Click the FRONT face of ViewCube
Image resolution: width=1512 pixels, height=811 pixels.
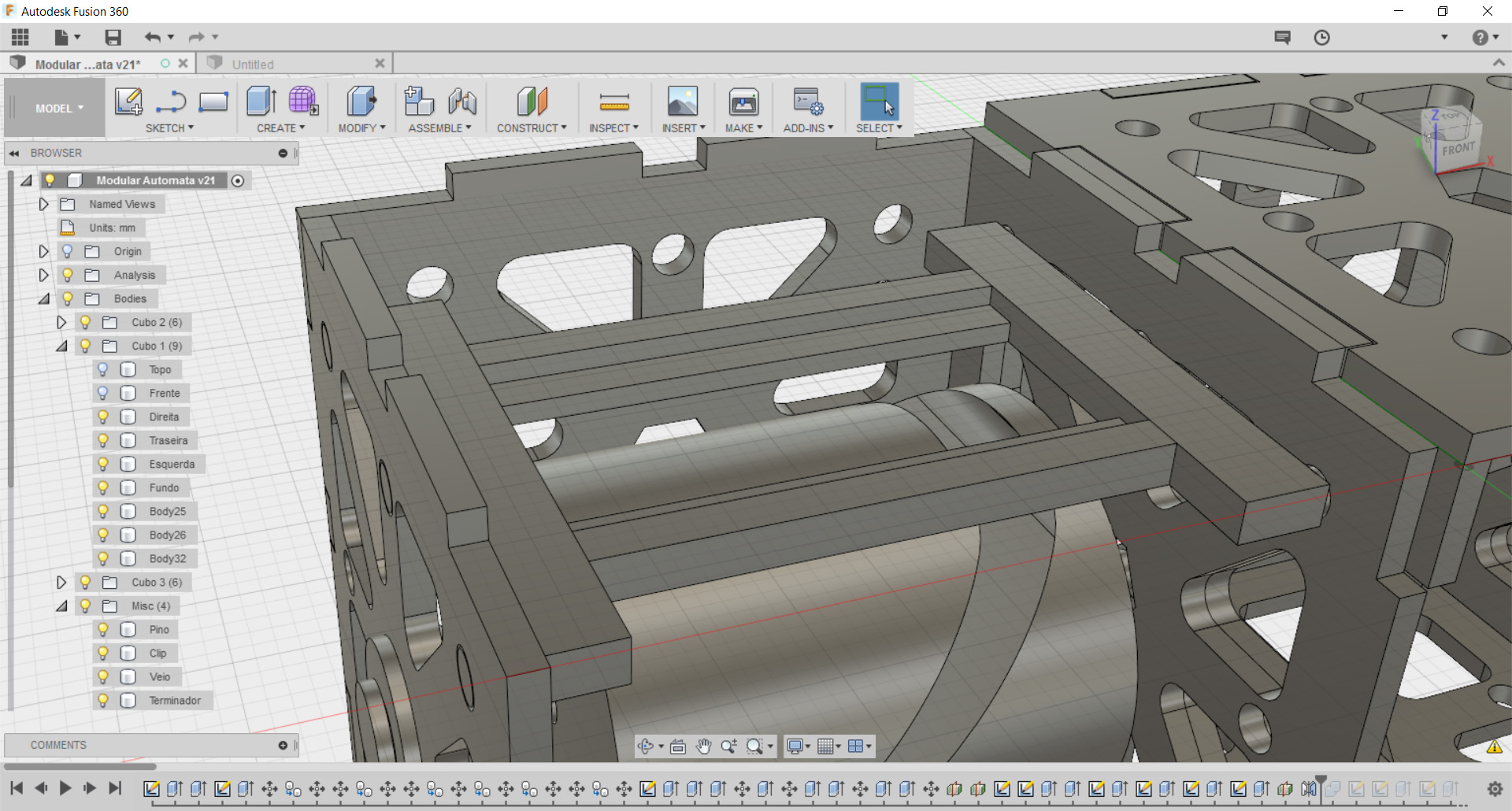point(1458,150)
